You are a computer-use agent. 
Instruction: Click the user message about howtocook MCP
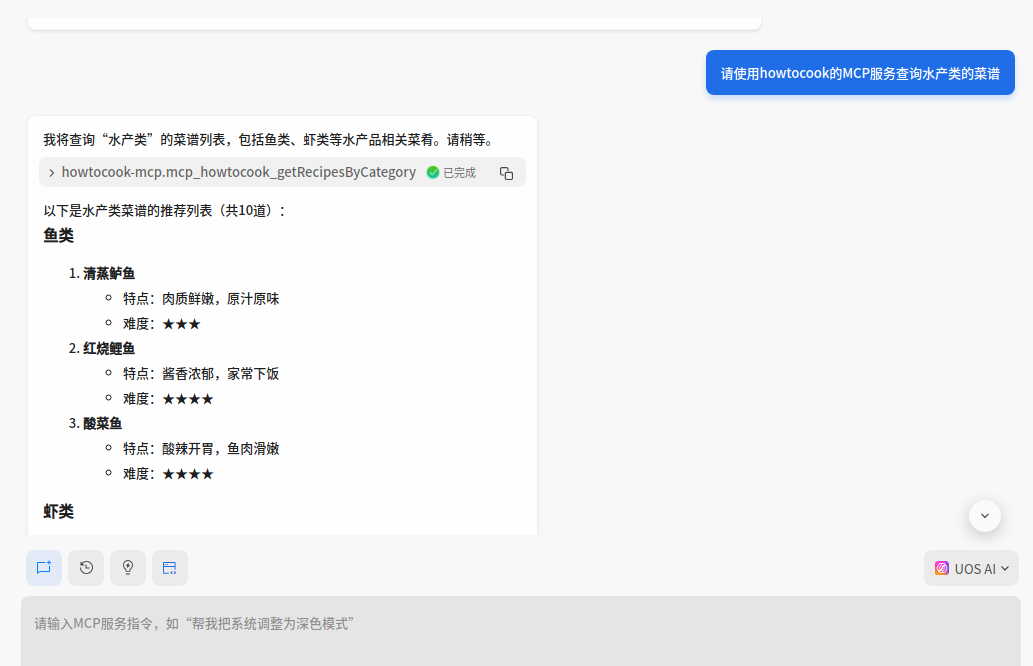coord(860,72)
